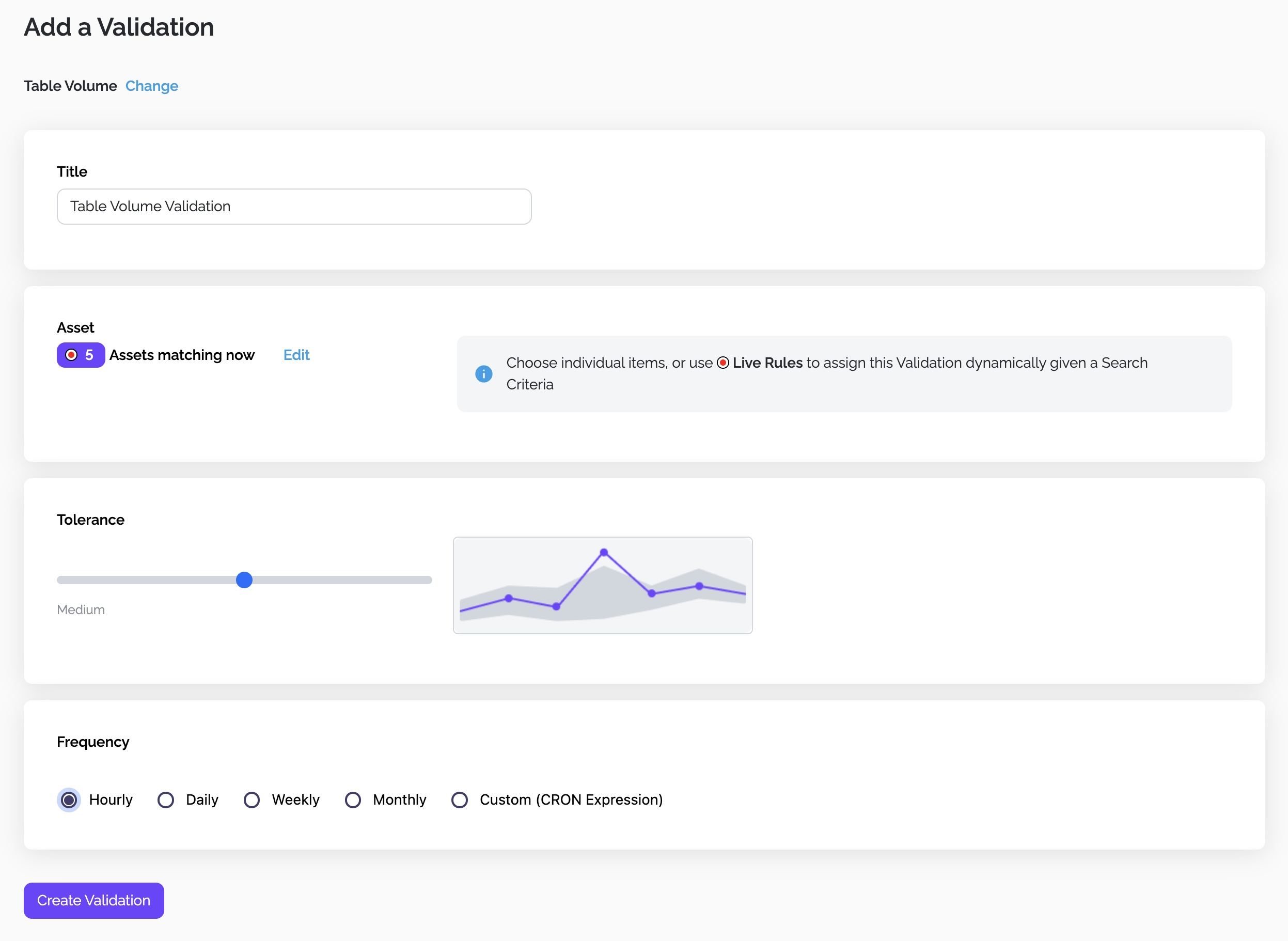Screen dimensions: 1288x941
Task: Click the Live Rules badge showing 5 assets
Action: 81,355
